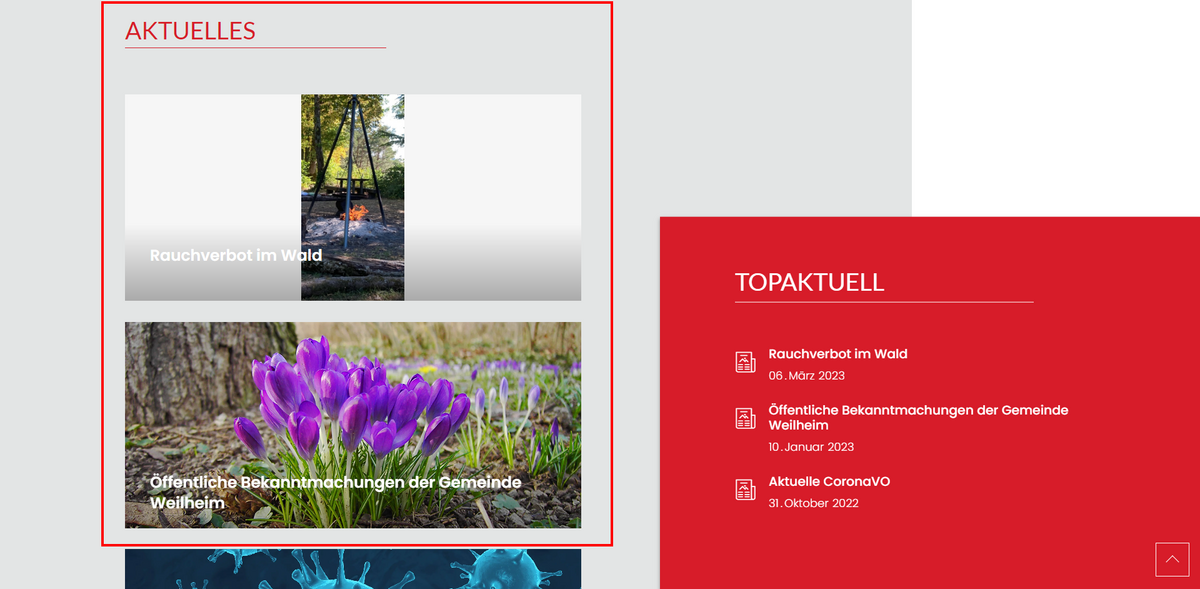Click the date 31. Oktober 2022
Viewport: 1200px width, 589px height.
coord(813,503)
